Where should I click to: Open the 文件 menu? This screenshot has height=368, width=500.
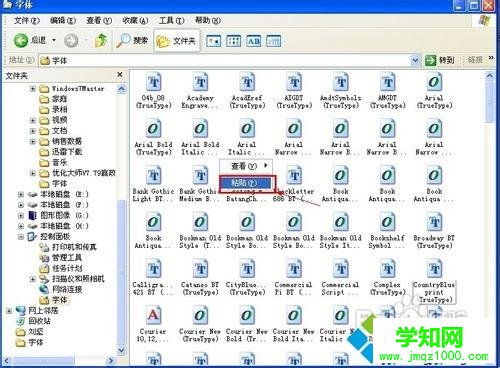[27, 21]
